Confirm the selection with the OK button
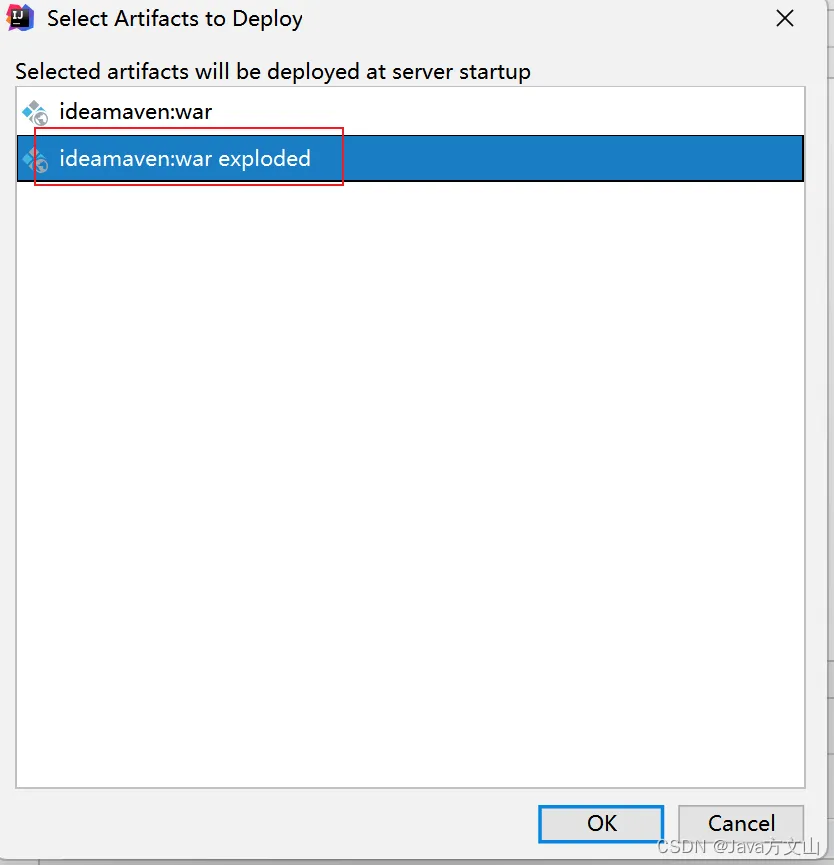 click(x=601, y=823)
